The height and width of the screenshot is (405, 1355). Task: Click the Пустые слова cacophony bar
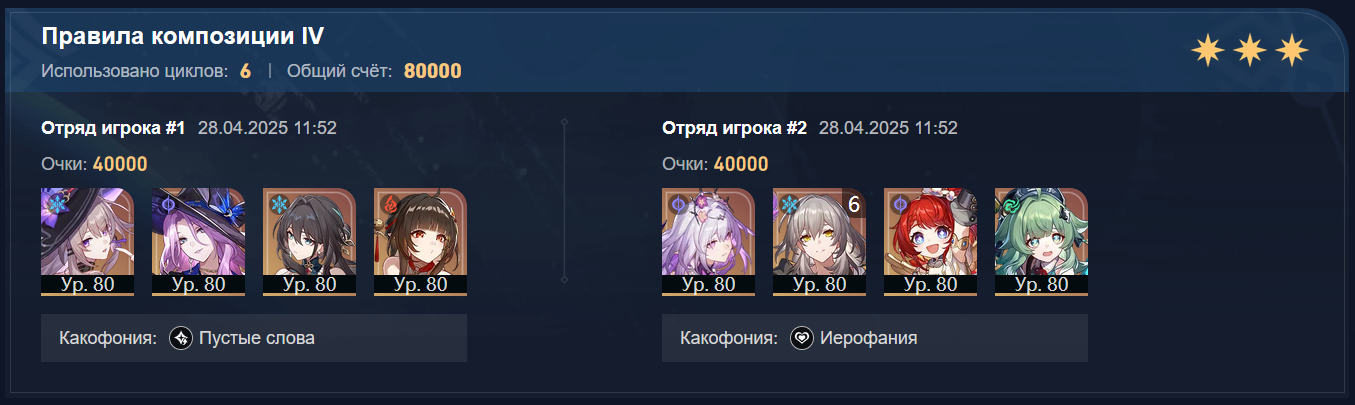(x=254, y=338)
